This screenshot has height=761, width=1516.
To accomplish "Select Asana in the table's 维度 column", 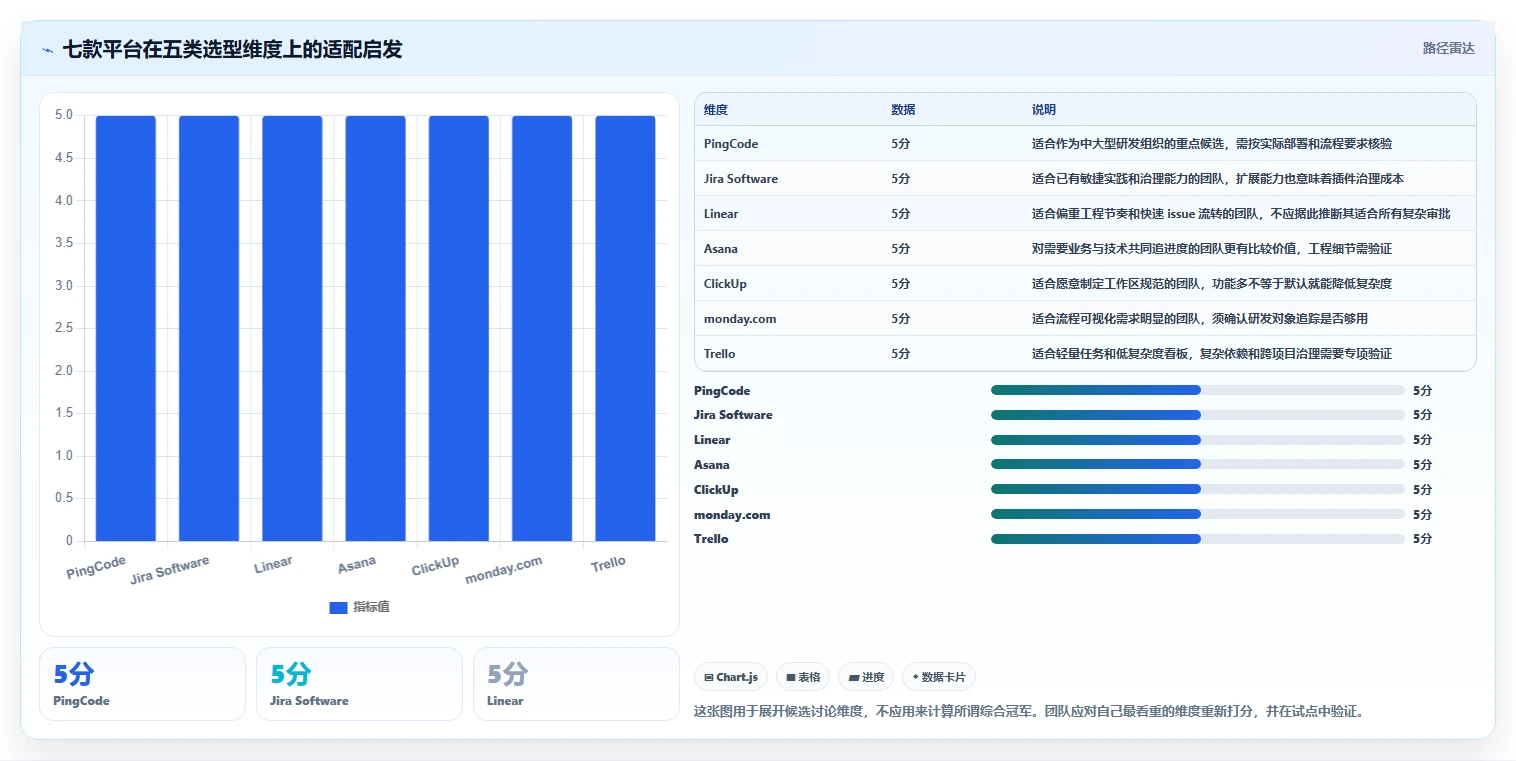I will click(721, 249).
